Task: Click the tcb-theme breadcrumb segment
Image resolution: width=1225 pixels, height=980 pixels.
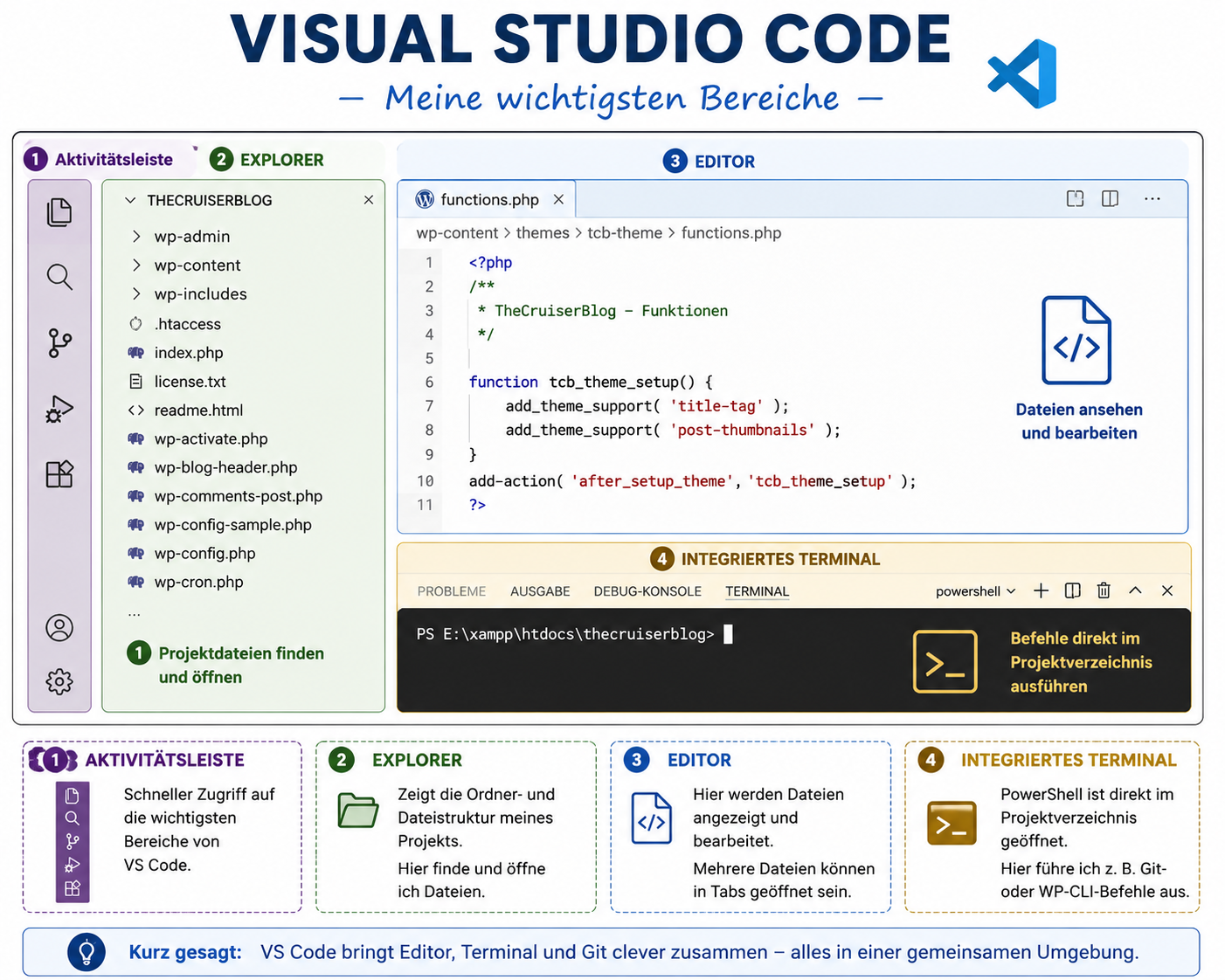Action: coord(625,233)
